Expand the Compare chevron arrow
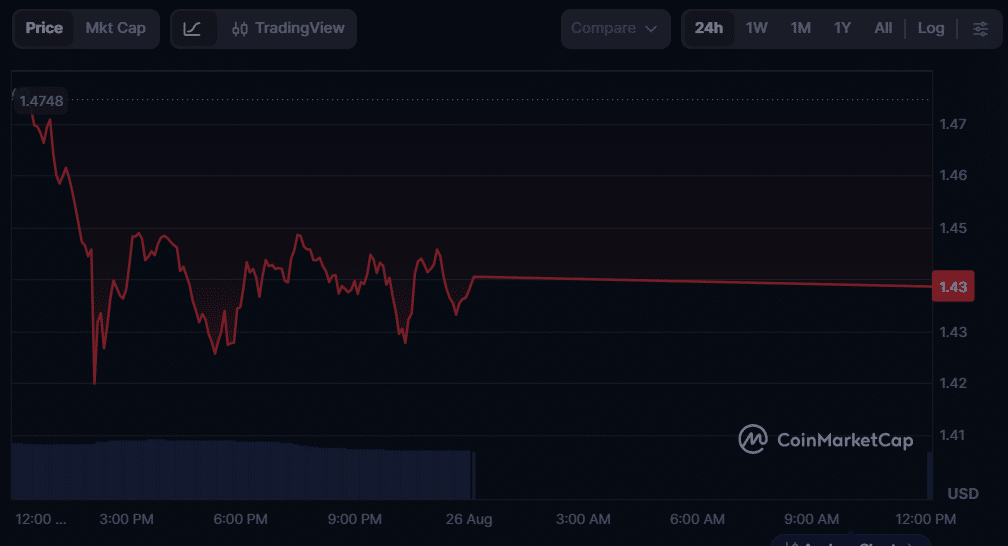Image resolution: width=1008 pixels, height=546 pixels. 651,29
